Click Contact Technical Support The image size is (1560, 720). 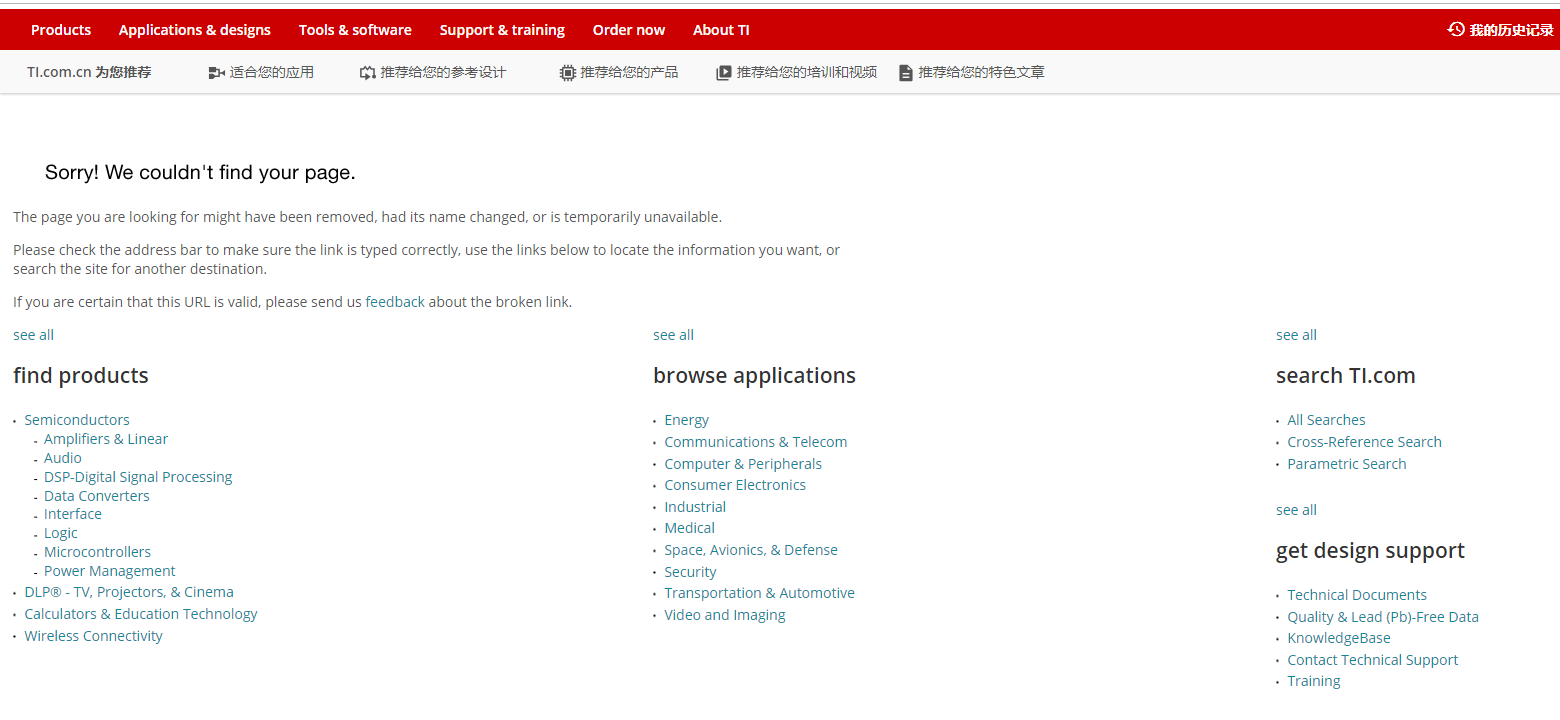1373,660
